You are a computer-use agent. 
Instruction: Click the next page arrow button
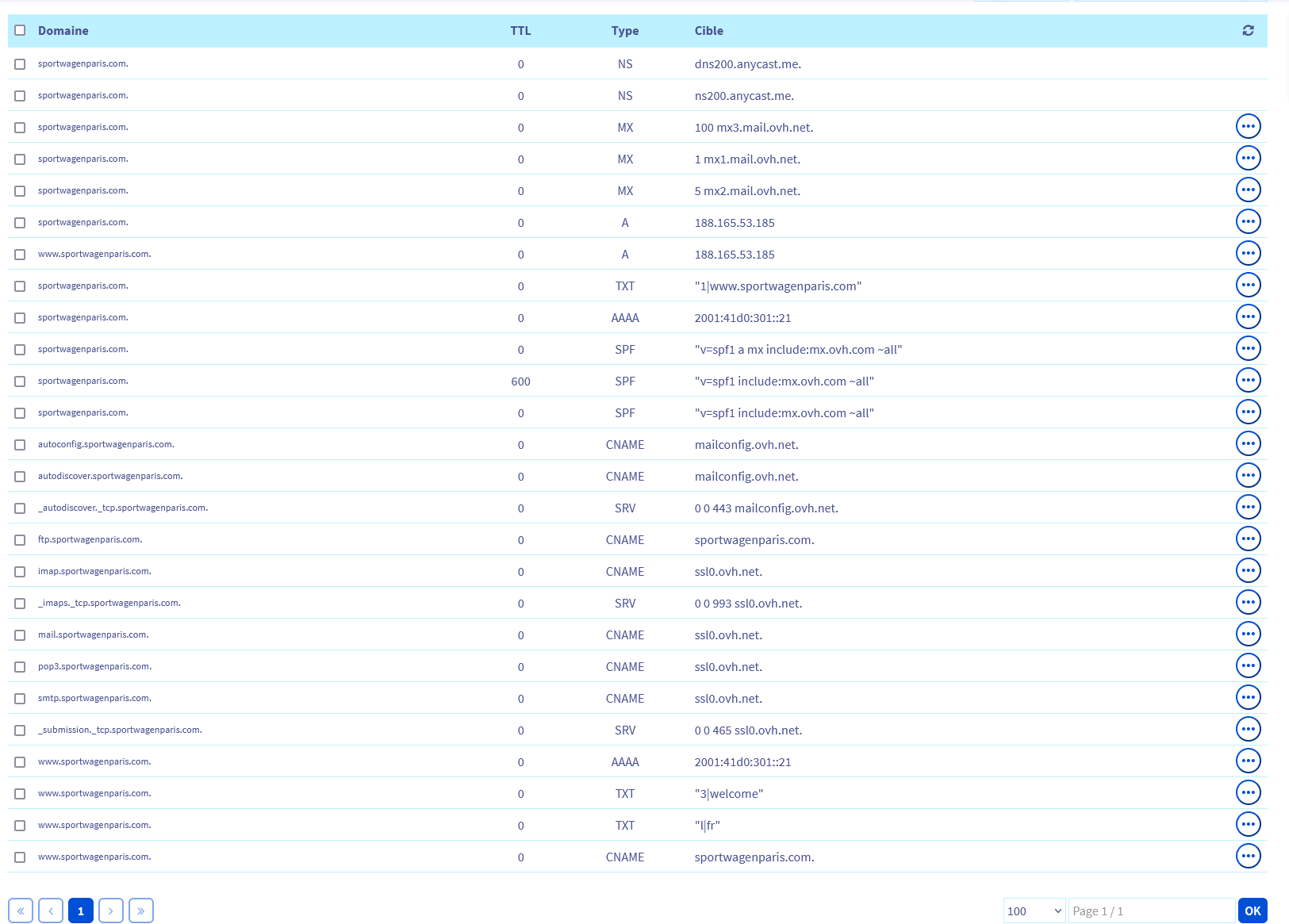click(x=111, y=911)
